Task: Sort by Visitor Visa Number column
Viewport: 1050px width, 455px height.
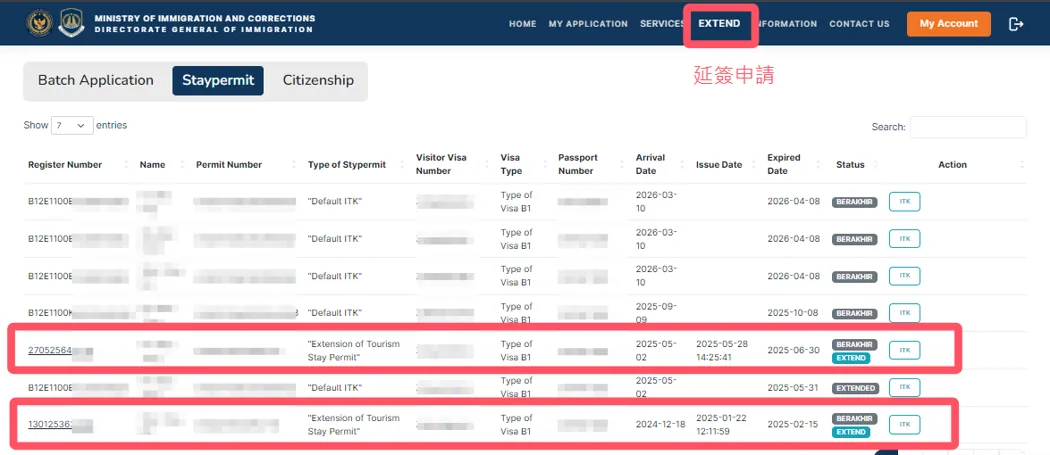Action: [x=441, y=164]
